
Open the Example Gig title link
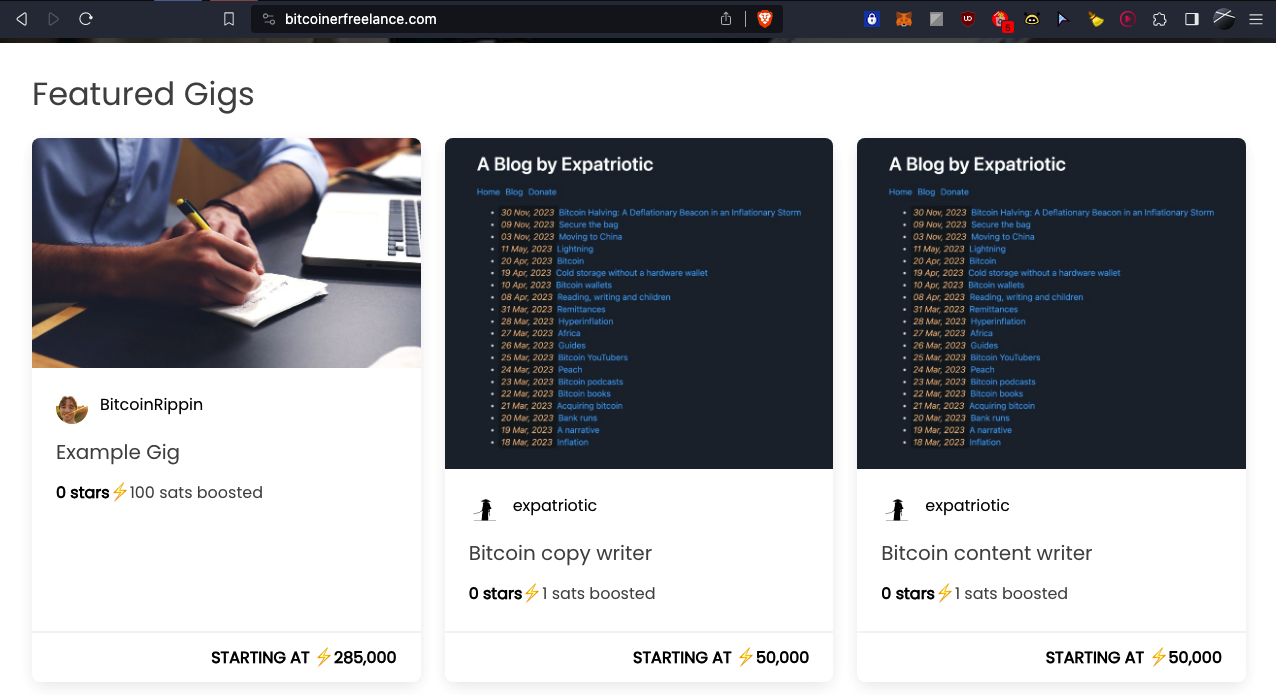[x=118, y=452]
